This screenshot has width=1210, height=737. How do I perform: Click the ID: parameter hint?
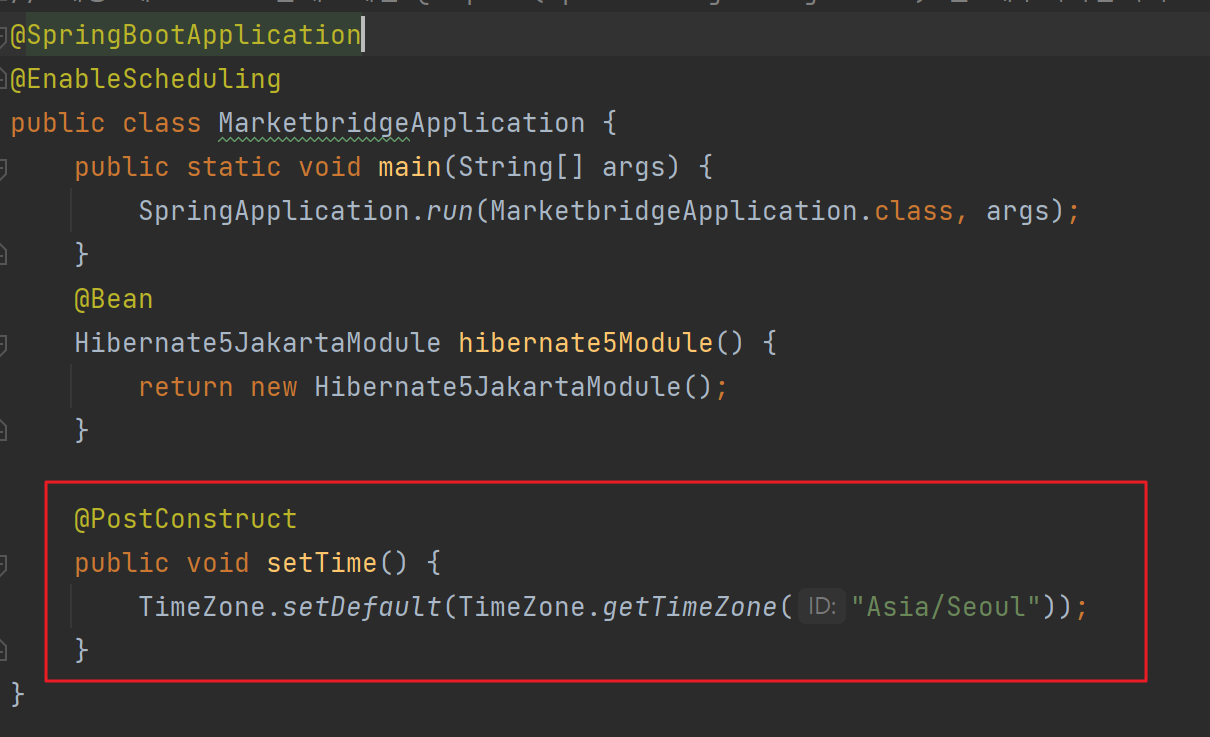[822, 607]
